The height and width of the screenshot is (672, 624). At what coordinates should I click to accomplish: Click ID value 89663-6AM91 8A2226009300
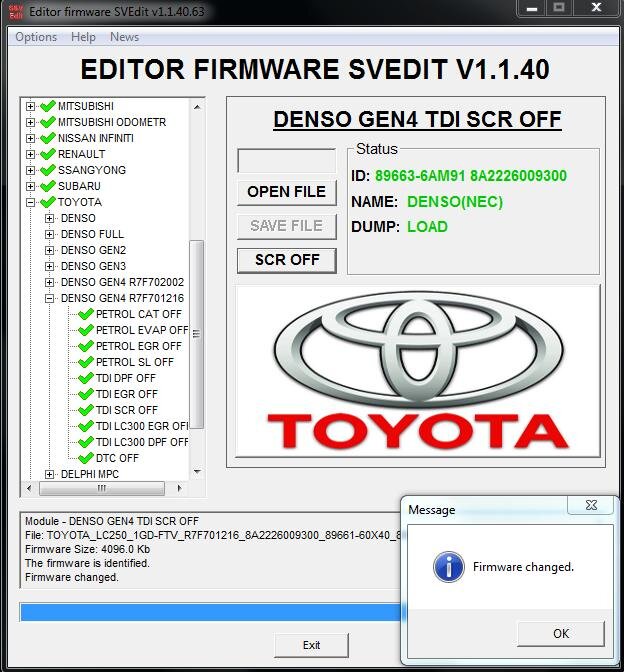point(471,176)
